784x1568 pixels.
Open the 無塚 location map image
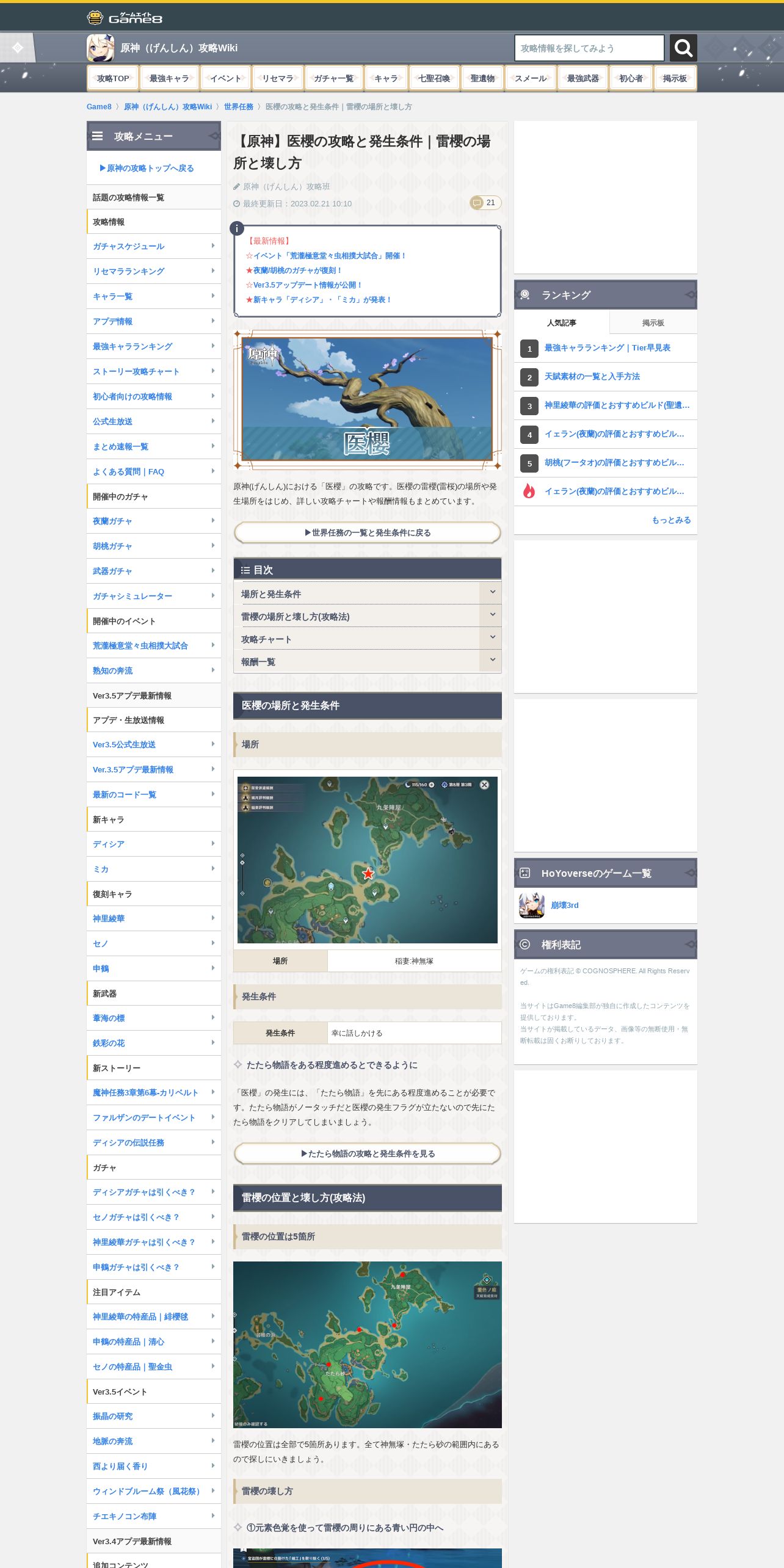[x=367, y=860]
